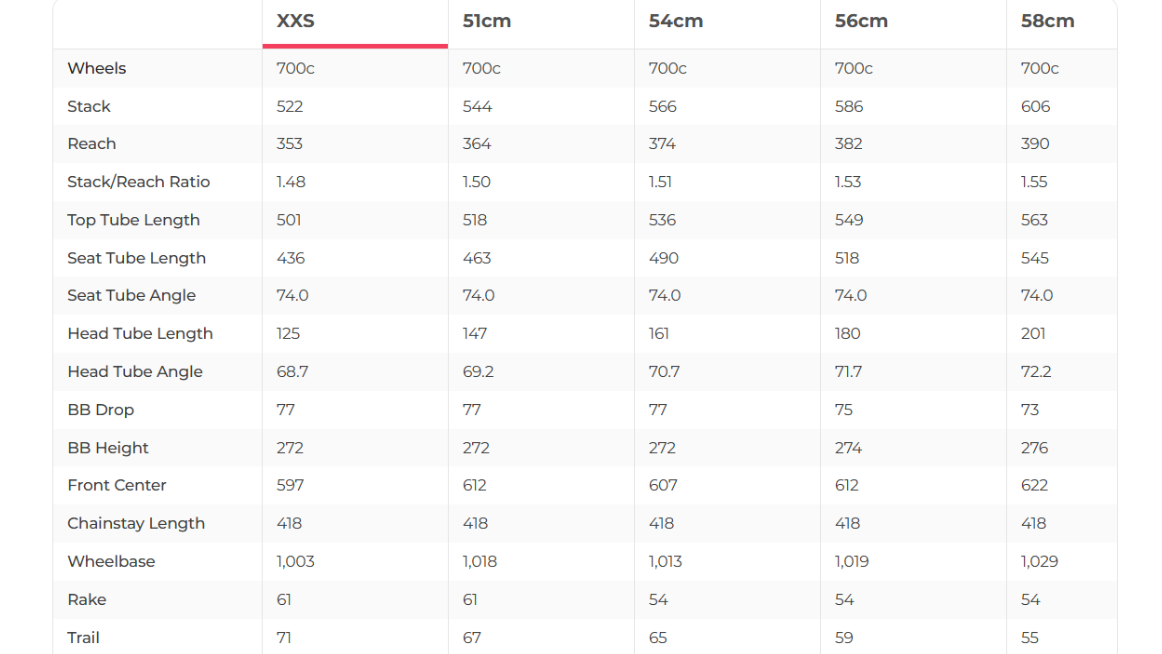Click the Trail row label
Image resolution: width=1162 pixels, height=654 pixels.
click(x=84, y=637)
